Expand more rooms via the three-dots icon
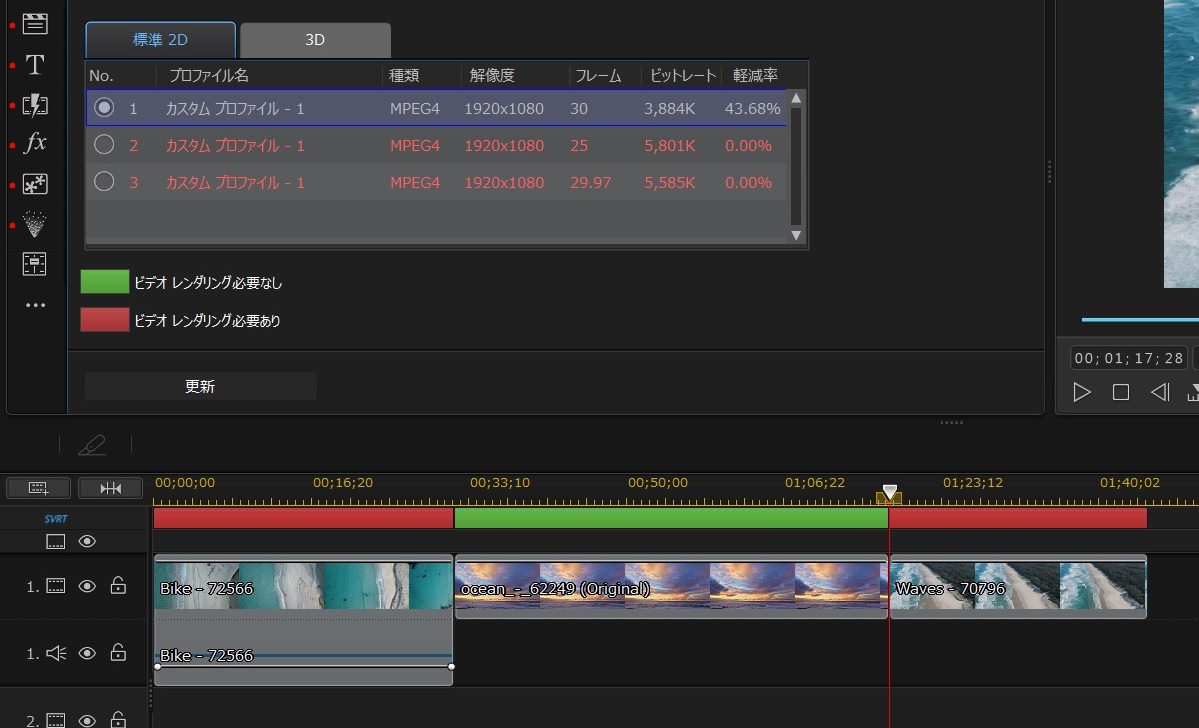1199x728 pixels. point(35,305)
